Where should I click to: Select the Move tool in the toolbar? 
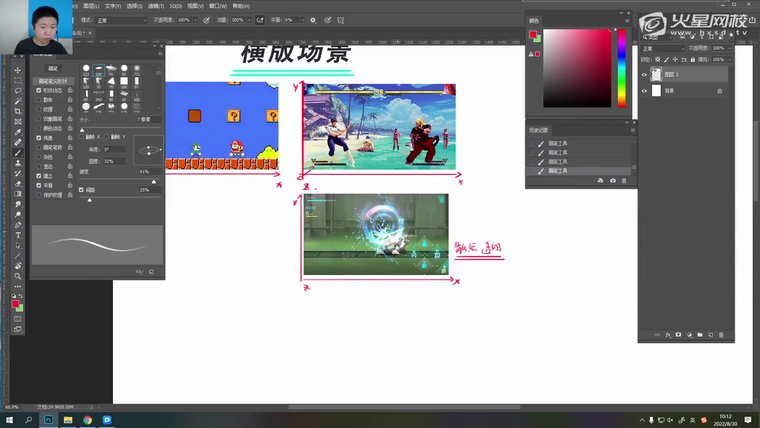click(18, 70)
